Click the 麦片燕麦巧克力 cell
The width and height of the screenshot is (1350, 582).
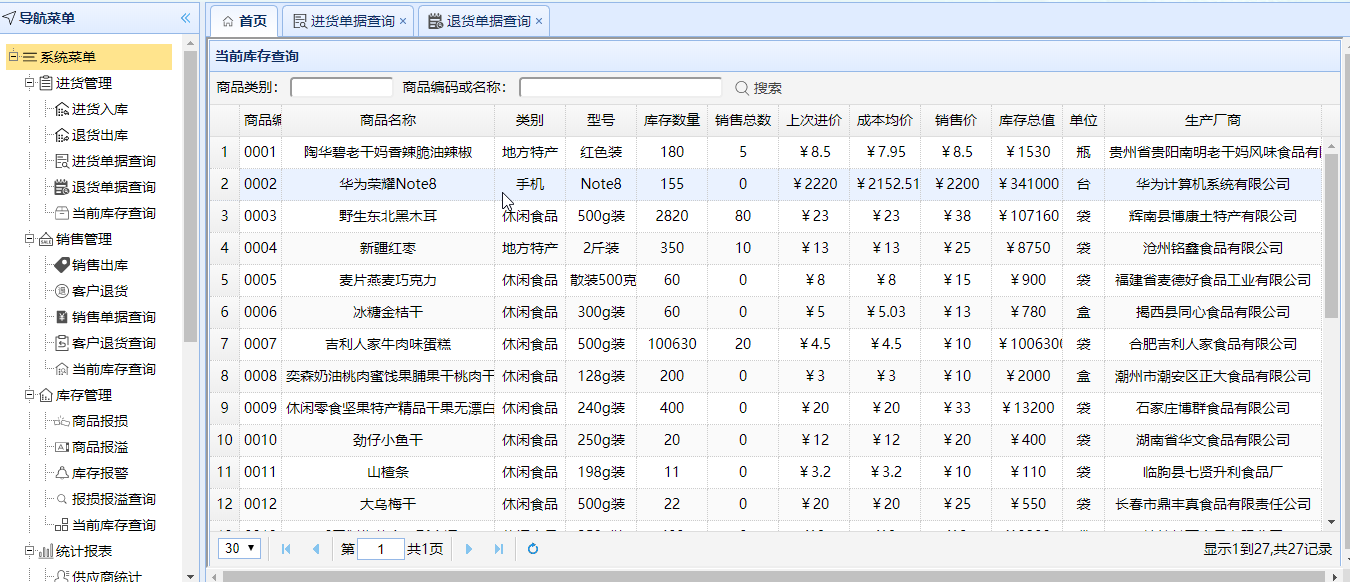(388, 280)
